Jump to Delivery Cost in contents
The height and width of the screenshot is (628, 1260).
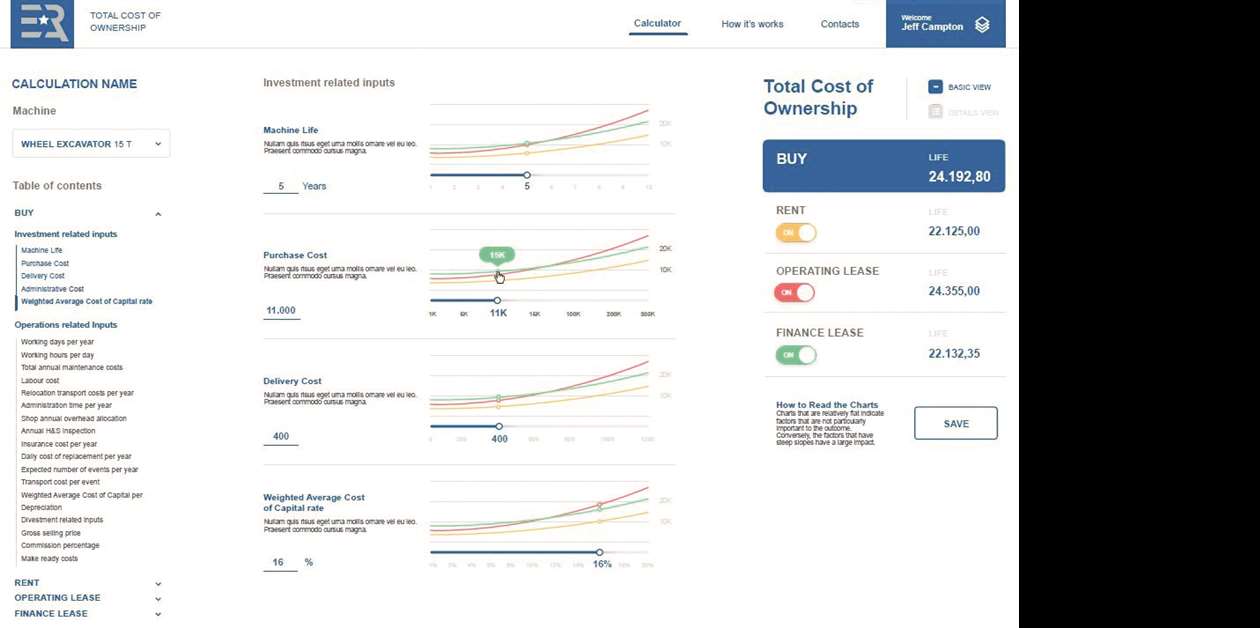43,276
